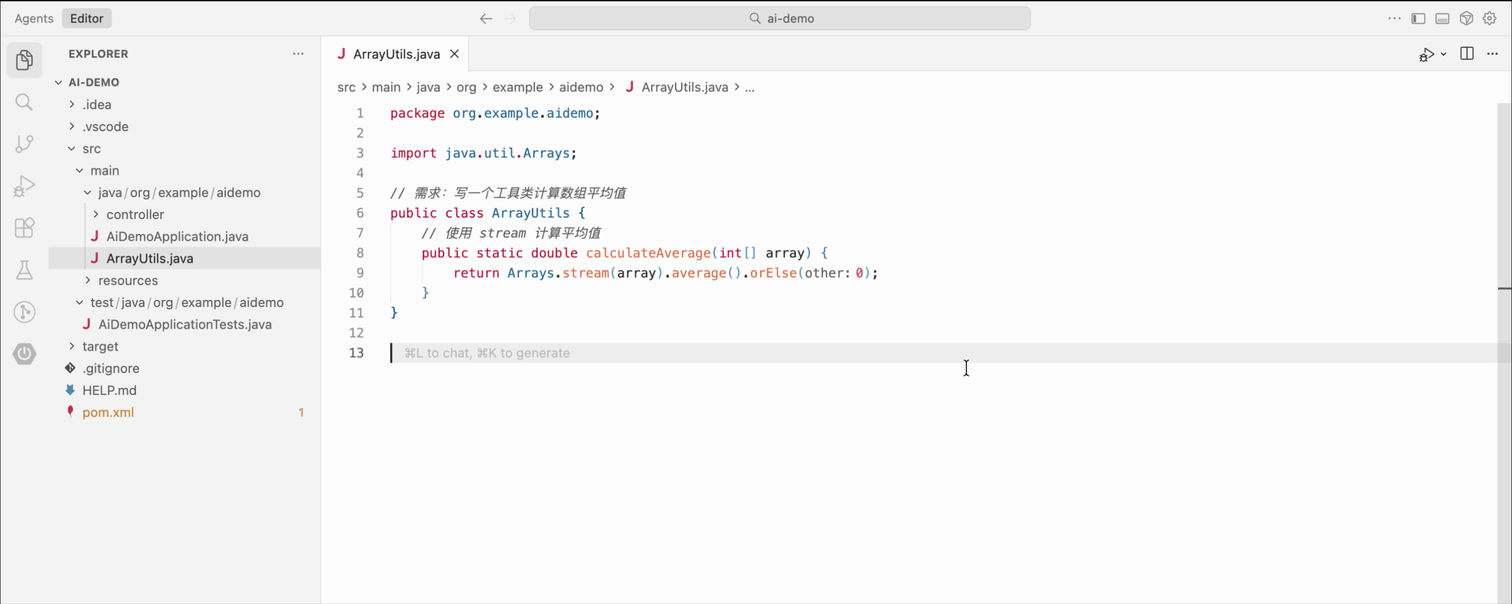Open the Source Control branch icon
This screenshot has width=1512, height=604.
[x=24, y=144]
